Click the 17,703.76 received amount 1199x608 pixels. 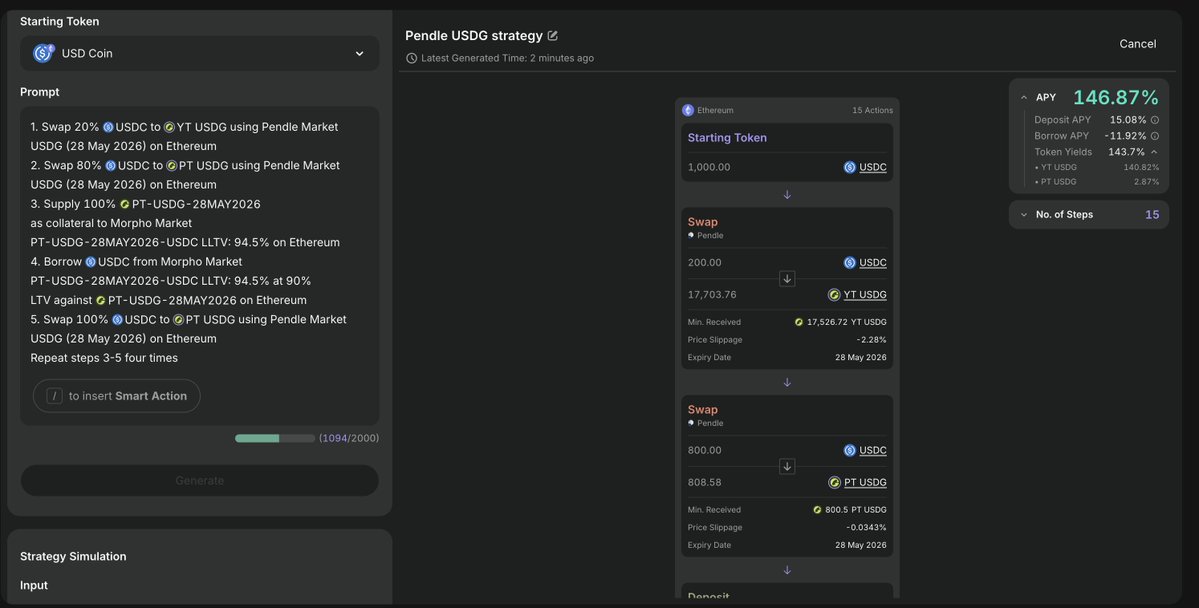coord(712,294)
